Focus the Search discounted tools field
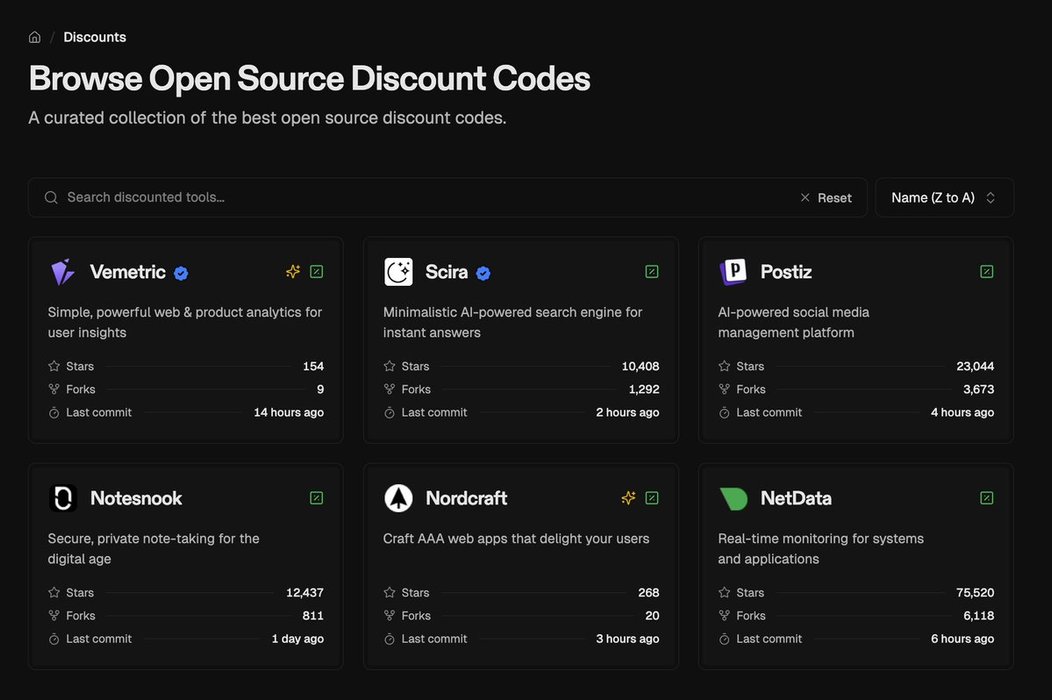Viewport: 1052px width, 700px height. [448, 197]
